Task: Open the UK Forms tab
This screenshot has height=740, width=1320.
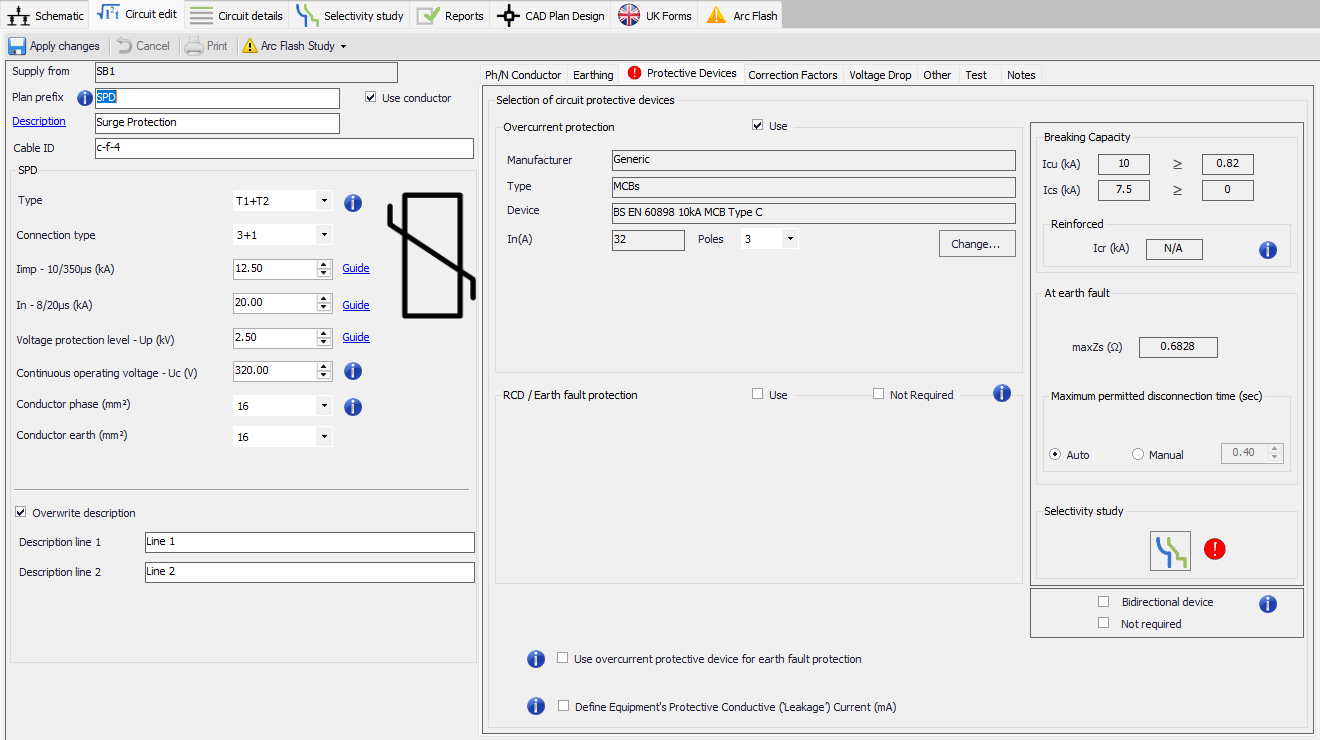Action: point(656,15)
